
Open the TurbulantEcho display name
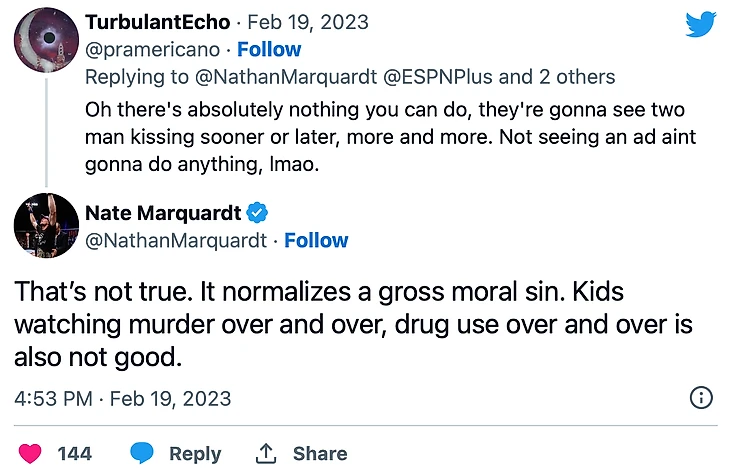(x=158, y=22)
